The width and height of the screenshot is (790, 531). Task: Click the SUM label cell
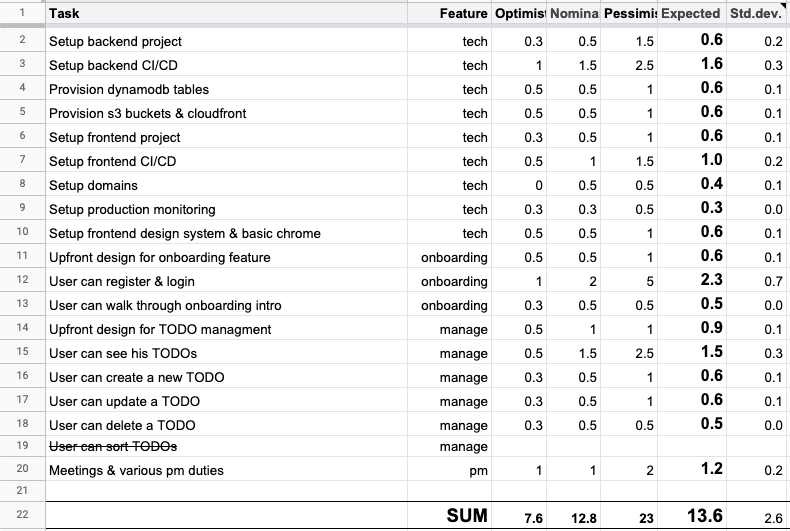pyautogui.click(x=449, y=515)
